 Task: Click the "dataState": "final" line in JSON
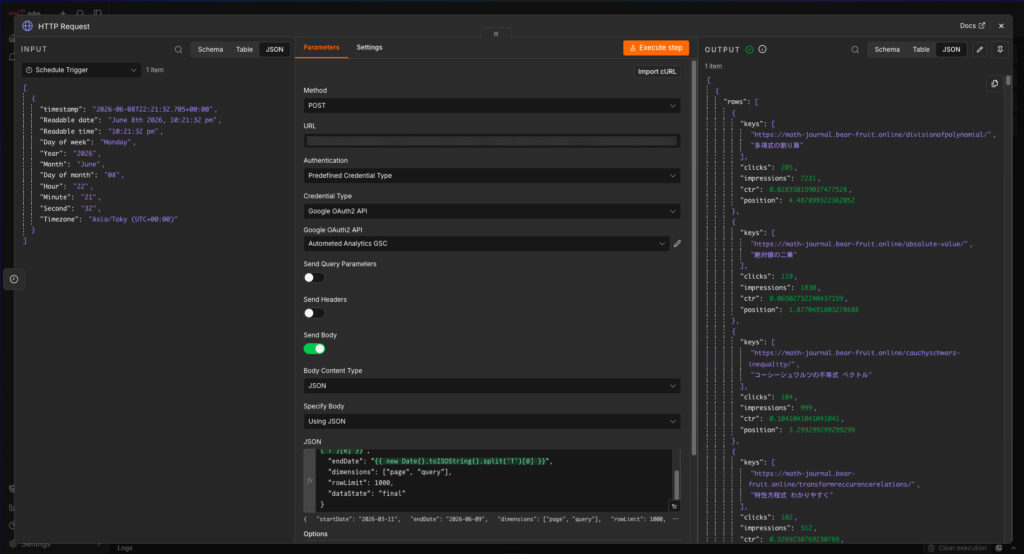(x=366, y=494)
